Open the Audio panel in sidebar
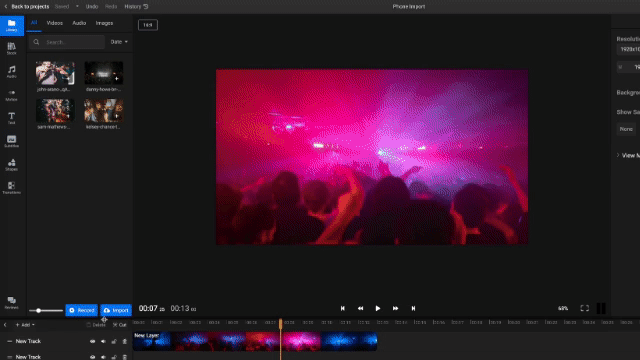 pos(11,72)
